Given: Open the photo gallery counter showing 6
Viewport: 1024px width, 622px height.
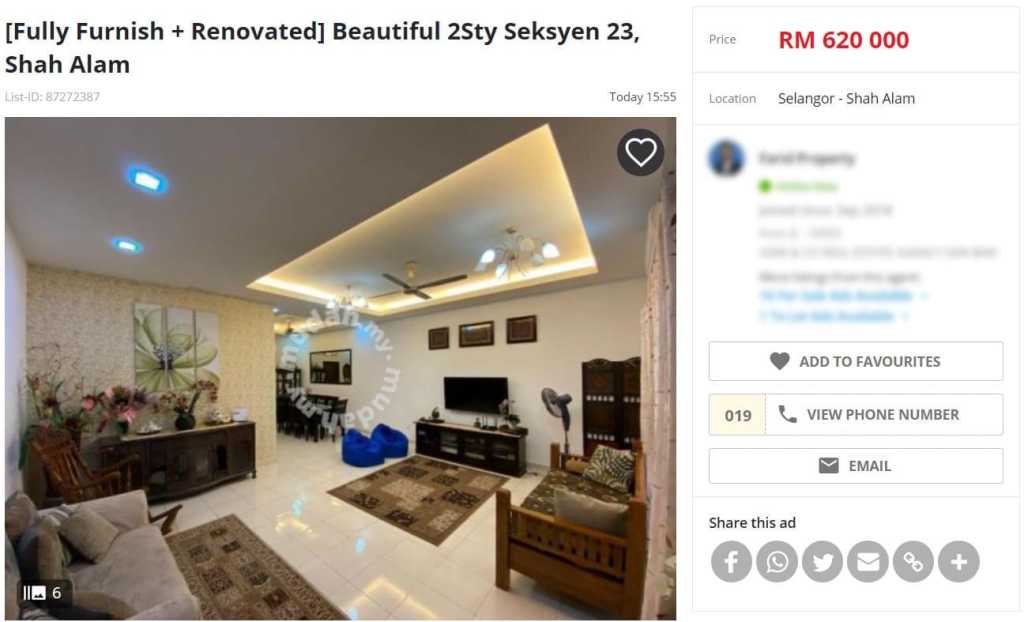Looking at the screenshot, I should coord(43,593).
